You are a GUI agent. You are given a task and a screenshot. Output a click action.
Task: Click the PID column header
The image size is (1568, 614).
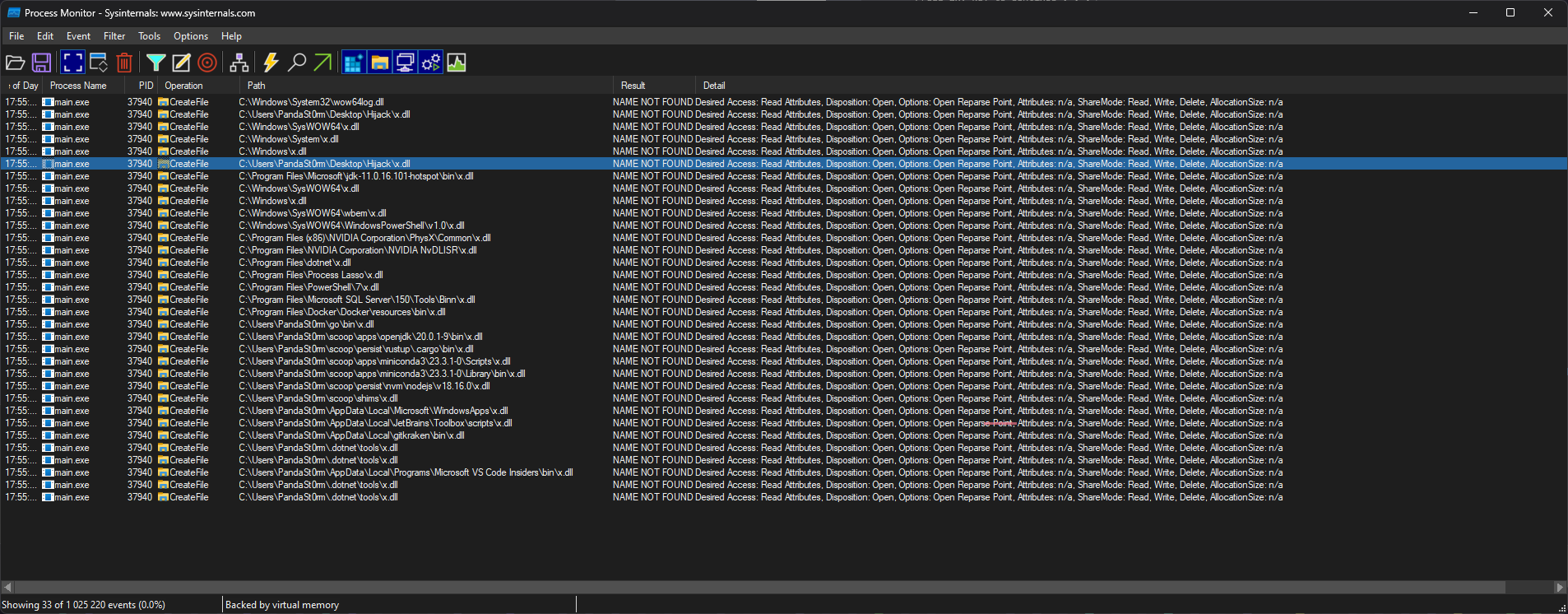coord(141,86)
